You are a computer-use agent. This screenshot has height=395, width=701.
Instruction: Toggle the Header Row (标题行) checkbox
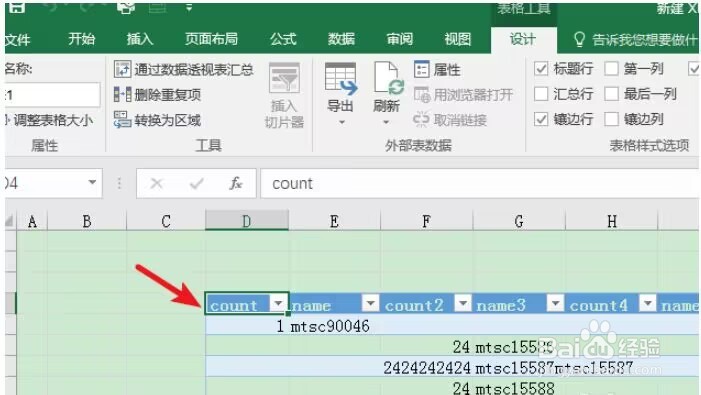pos(541,69)
